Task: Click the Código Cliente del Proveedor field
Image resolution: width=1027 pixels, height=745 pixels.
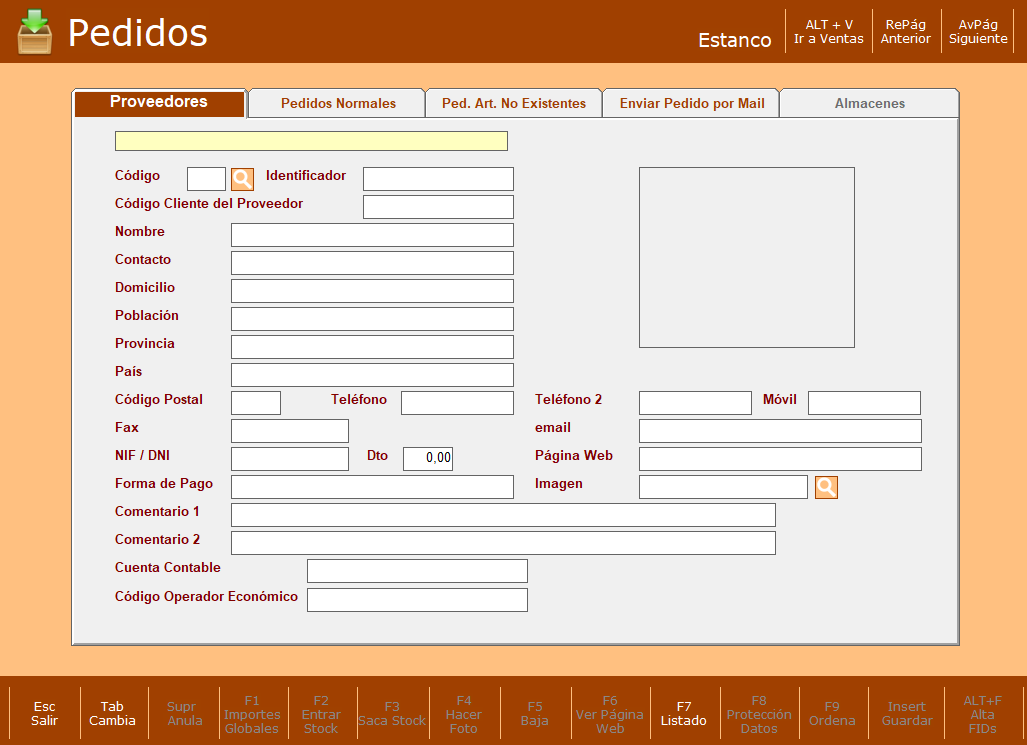Action: tap(438, 207)
